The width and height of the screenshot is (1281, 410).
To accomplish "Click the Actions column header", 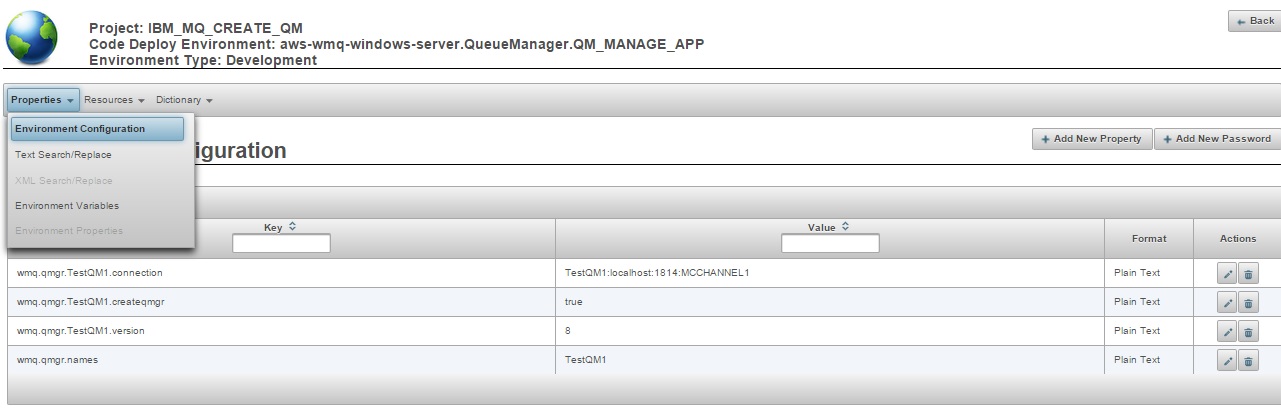I will 1237,239.
